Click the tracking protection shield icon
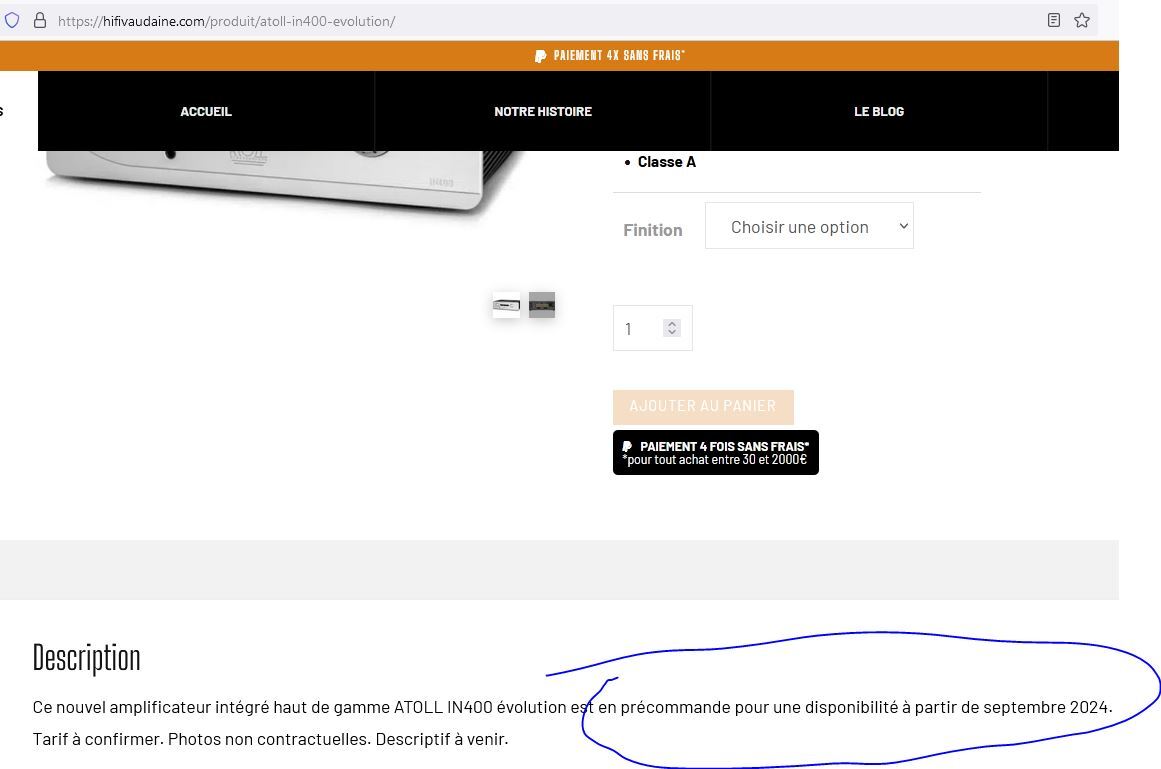Viewport: 1161px width, 769px height. tap(11, 21)
